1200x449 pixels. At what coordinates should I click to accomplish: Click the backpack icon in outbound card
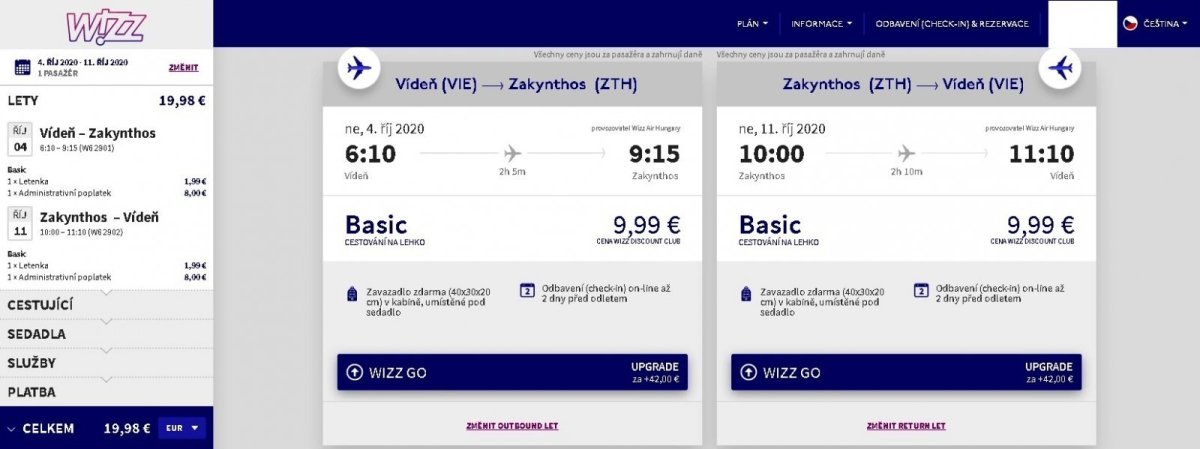[350, 293]
